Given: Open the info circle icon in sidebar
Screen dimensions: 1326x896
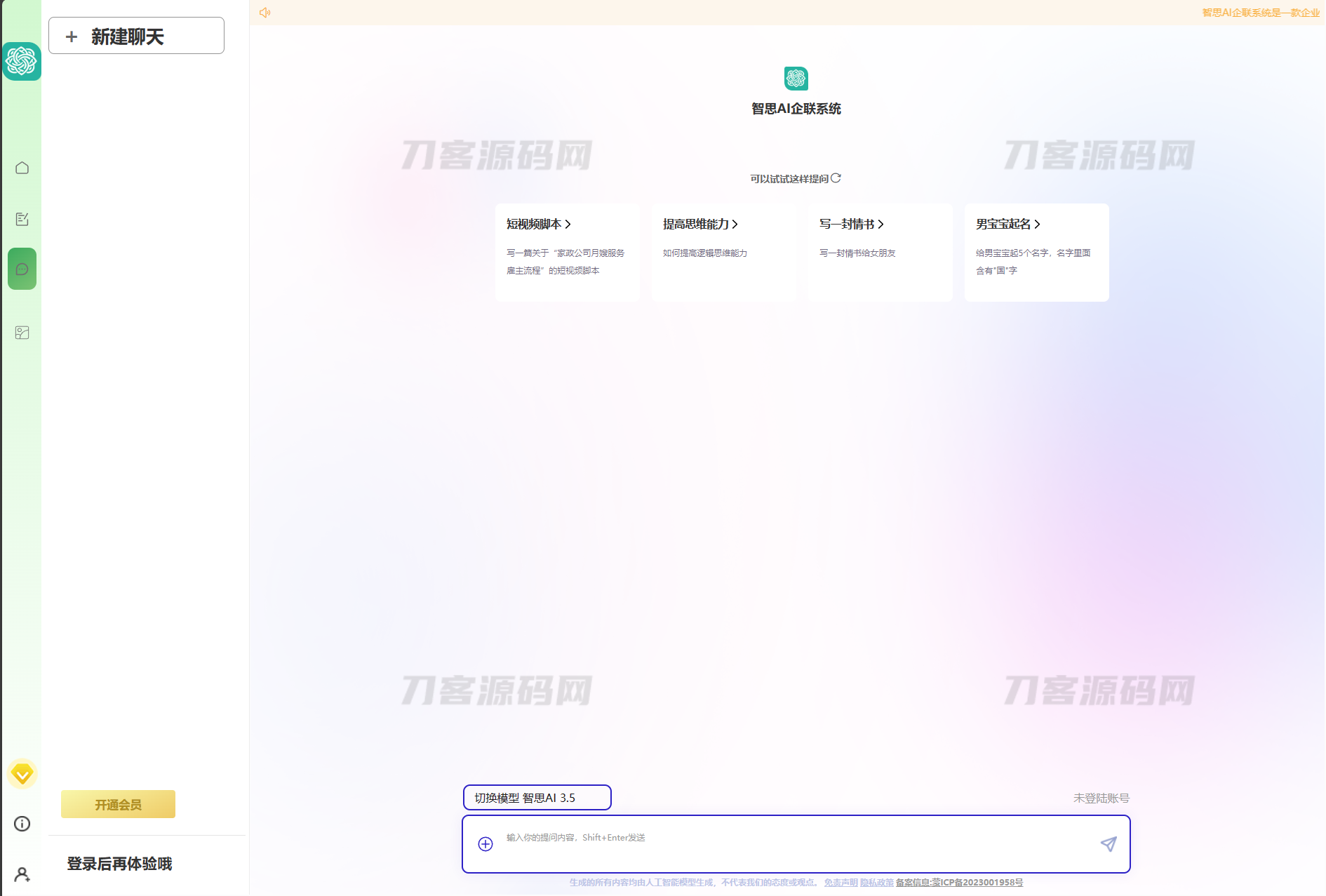Looking at the screenshot, I should coord(22,824).
